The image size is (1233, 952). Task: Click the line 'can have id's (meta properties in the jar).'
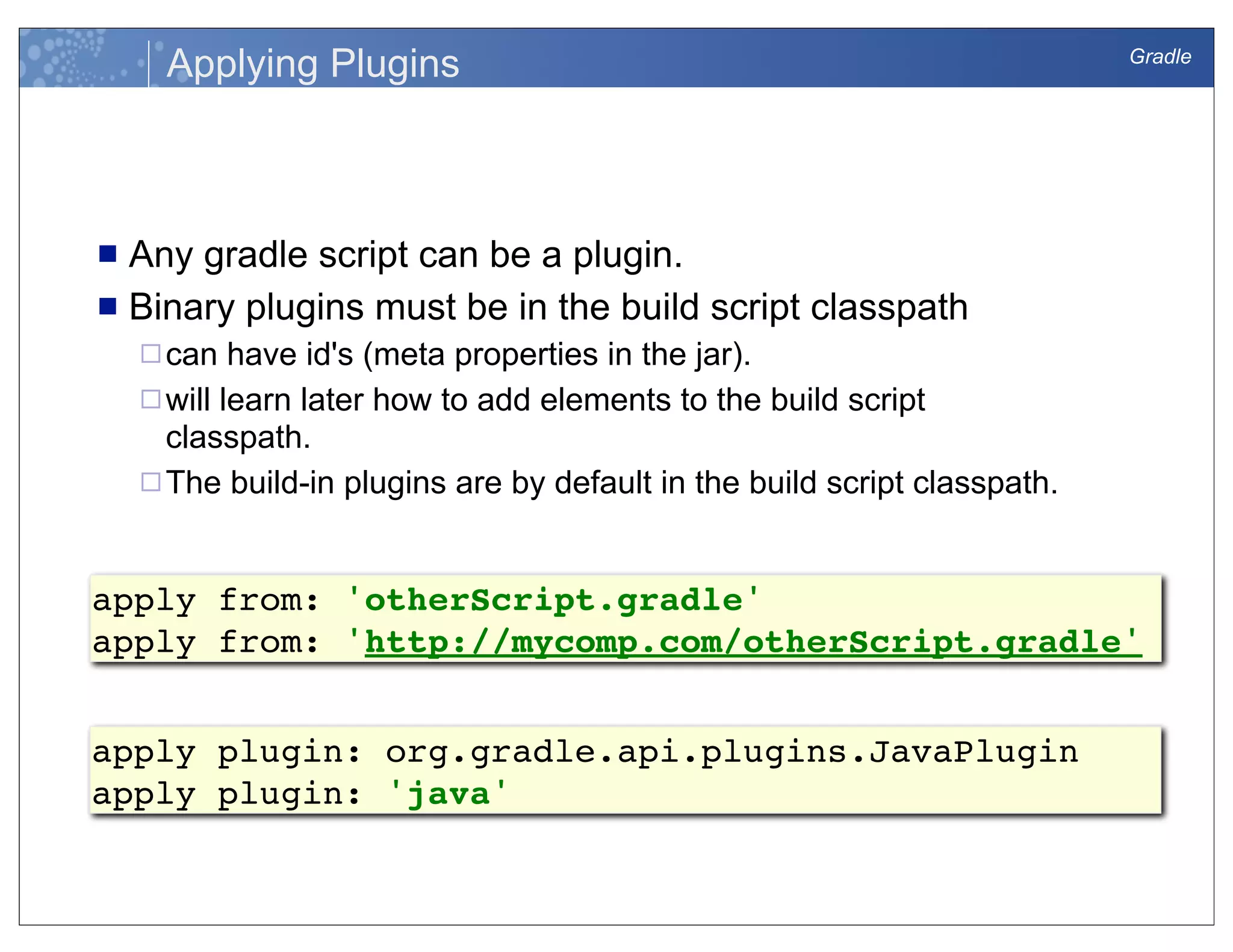click(459, 354)
